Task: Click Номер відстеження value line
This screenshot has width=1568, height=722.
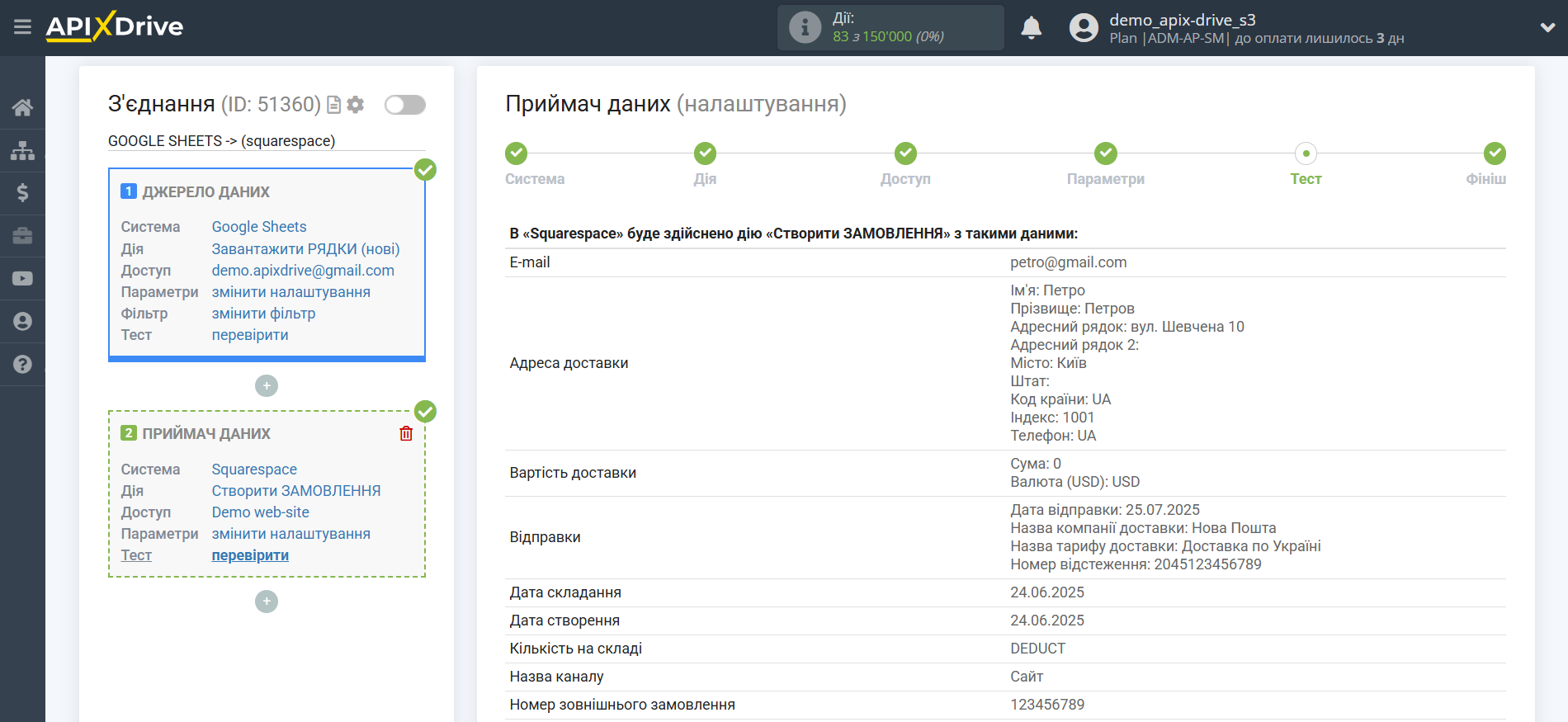Action: 1136,564
